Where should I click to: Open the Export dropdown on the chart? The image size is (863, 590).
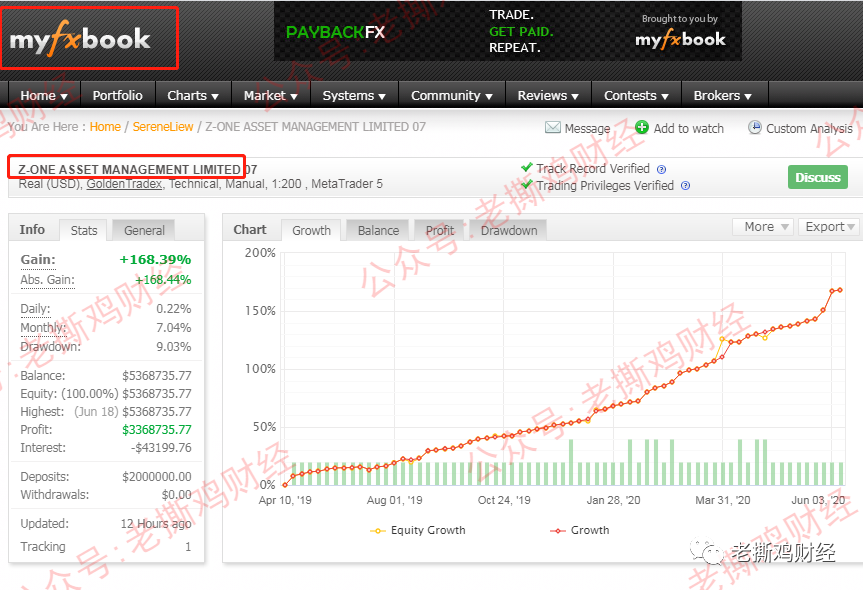(829, 227)
